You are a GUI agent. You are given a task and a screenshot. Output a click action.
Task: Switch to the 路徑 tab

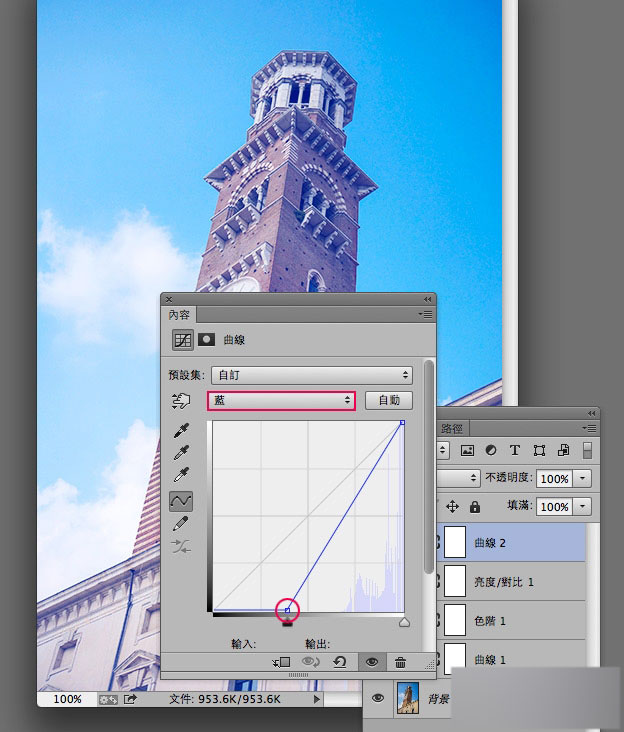(x=452, y=428)
